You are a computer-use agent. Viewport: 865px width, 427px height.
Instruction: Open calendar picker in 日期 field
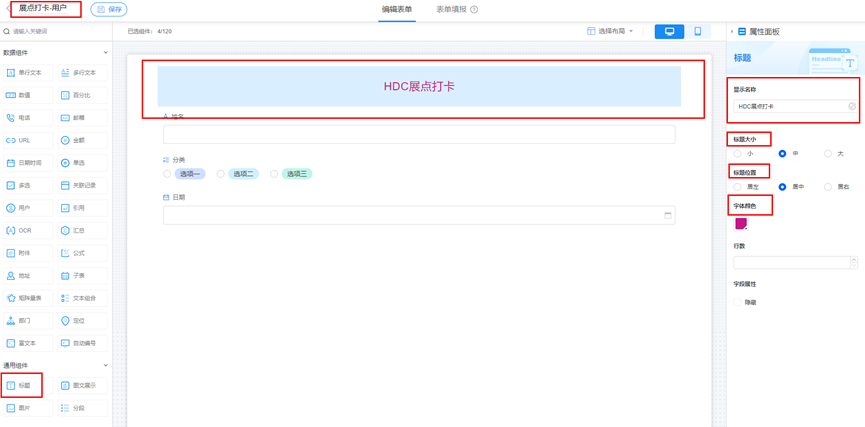(668, 216)
